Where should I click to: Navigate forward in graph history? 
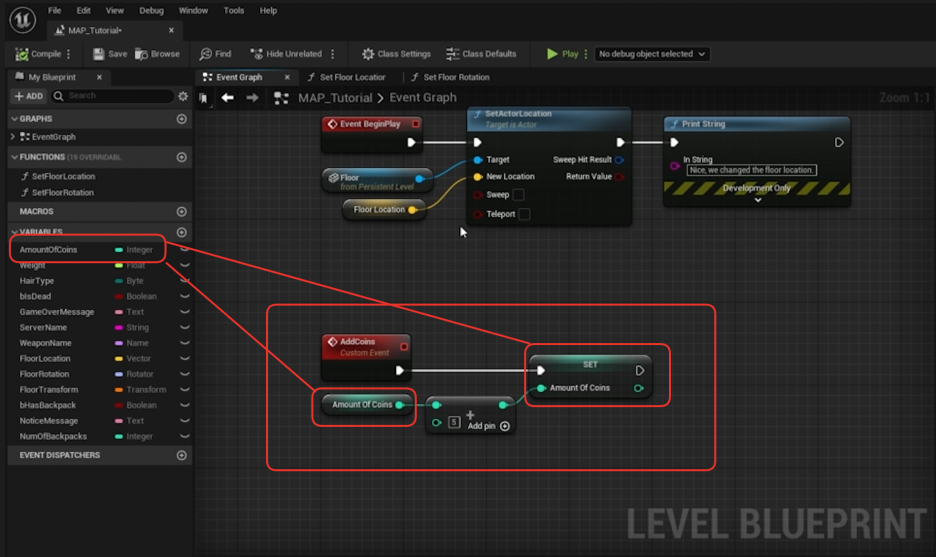tap(253, 97)
